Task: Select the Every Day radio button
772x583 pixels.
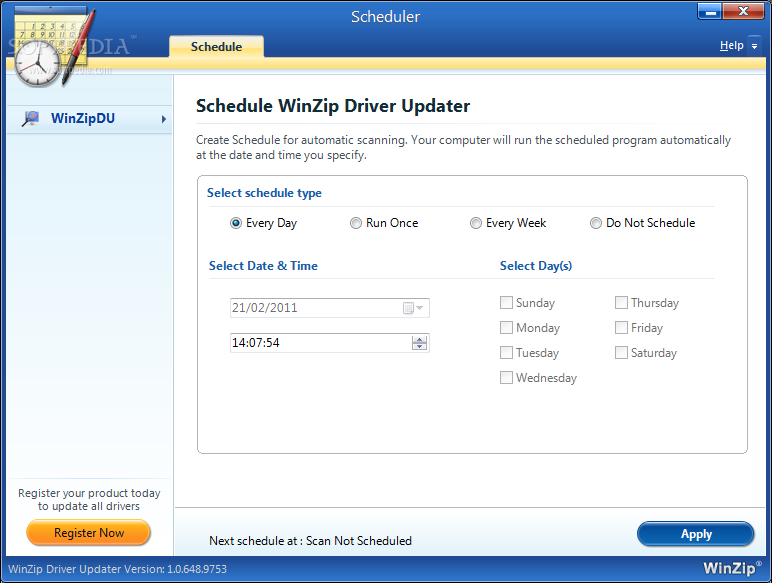Action: tap(236, 223)
